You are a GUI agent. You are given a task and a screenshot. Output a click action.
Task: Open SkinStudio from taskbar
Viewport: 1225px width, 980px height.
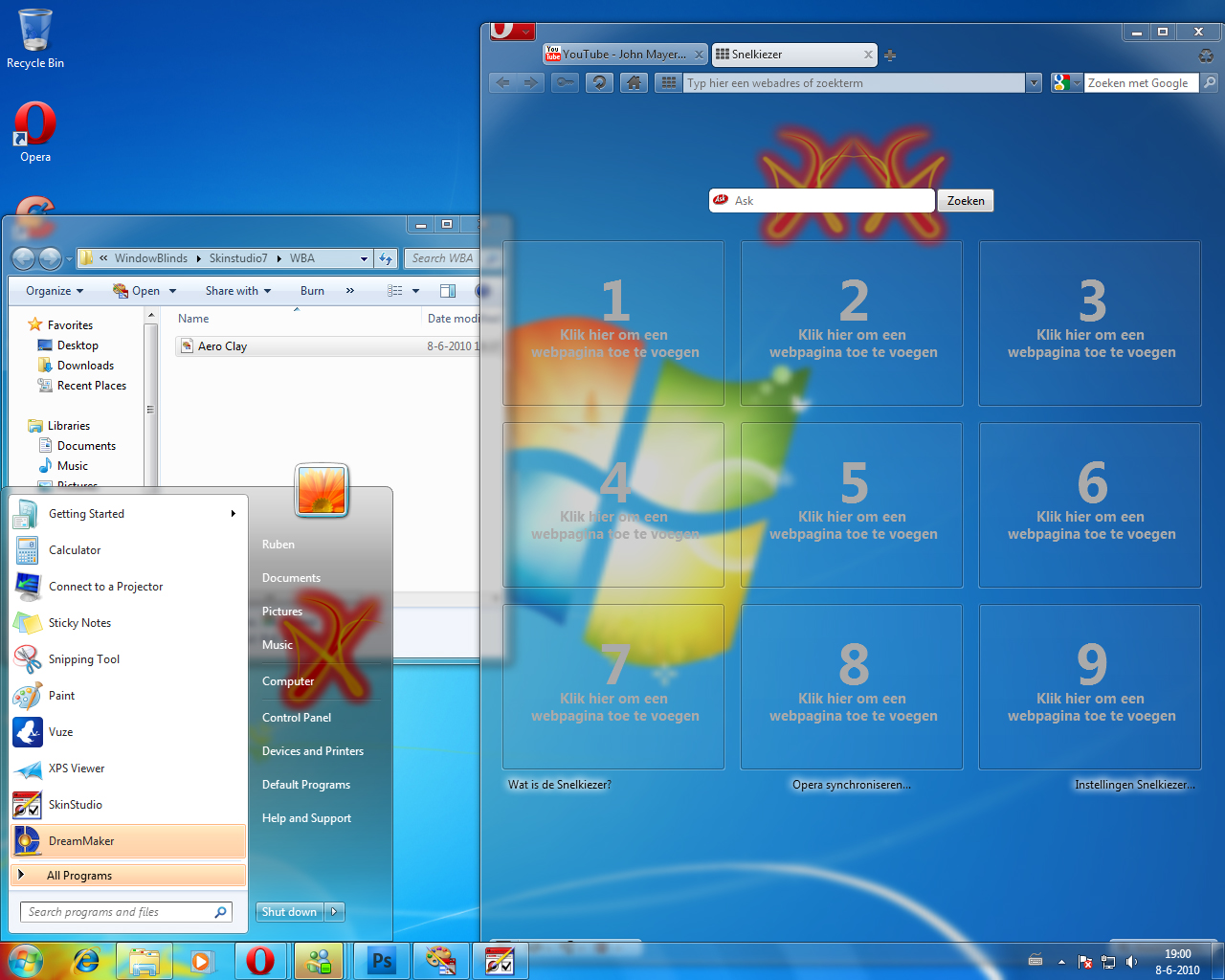coord(500,961)
